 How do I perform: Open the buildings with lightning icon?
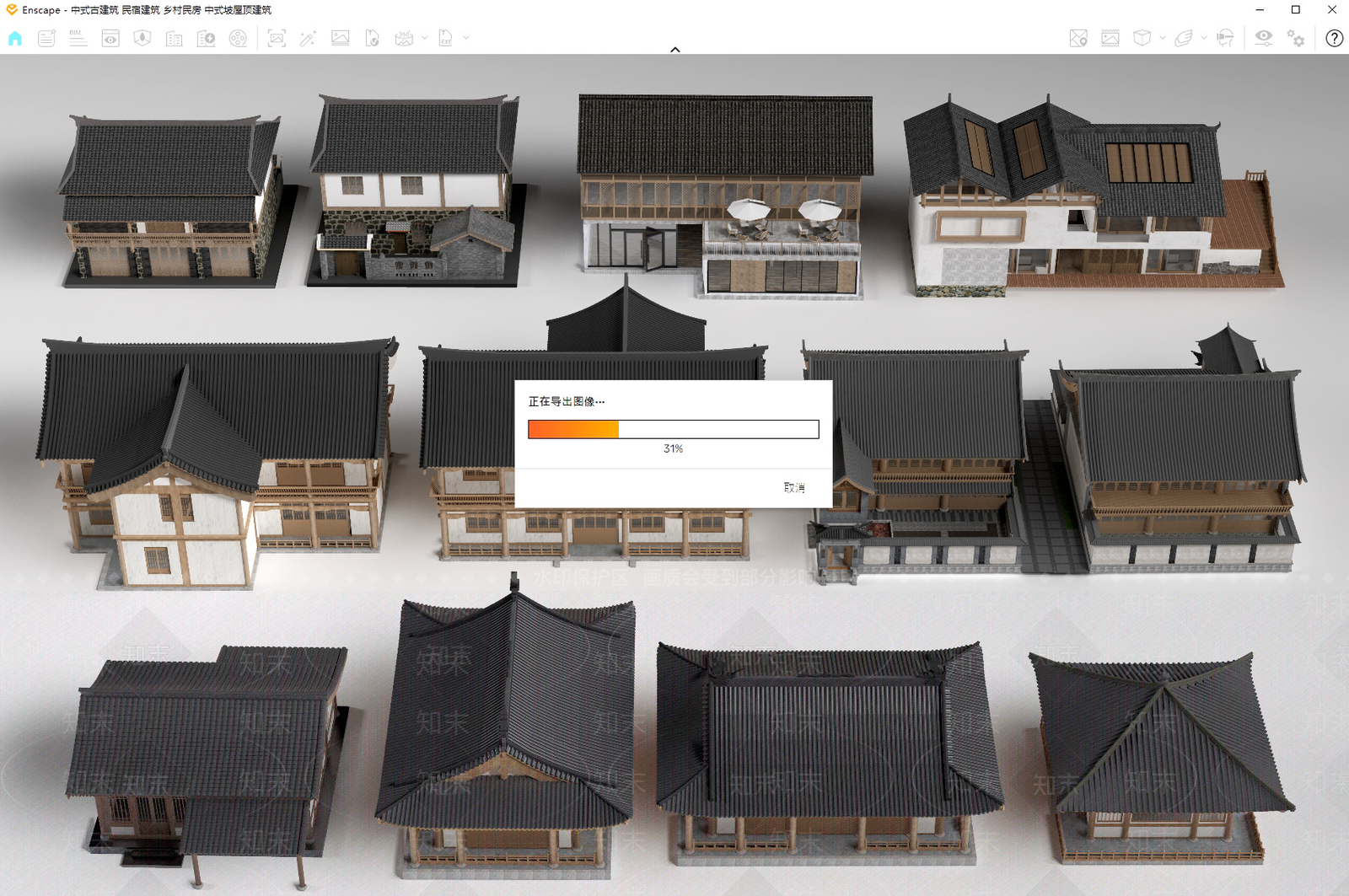click(x=206, y=38)
